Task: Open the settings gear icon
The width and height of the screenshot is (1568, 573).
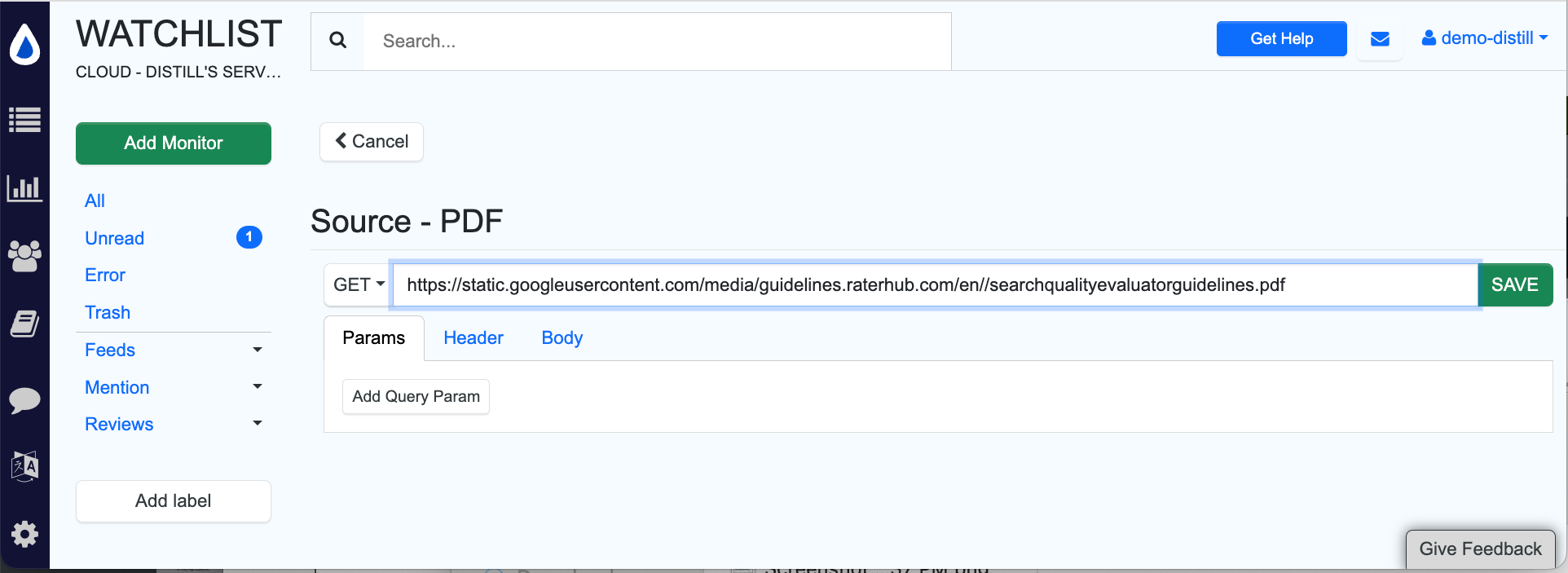Action: (24, 535)
